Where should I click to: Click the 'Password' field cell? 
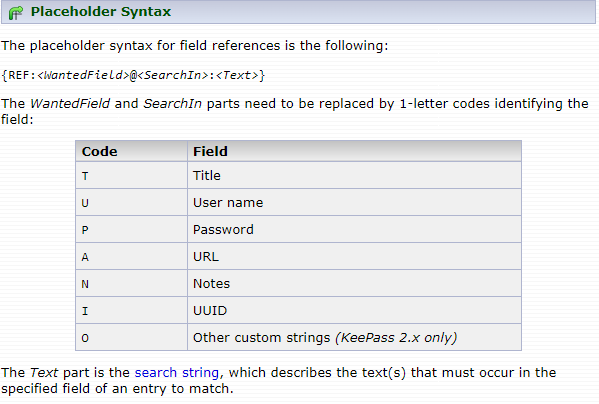354,230
